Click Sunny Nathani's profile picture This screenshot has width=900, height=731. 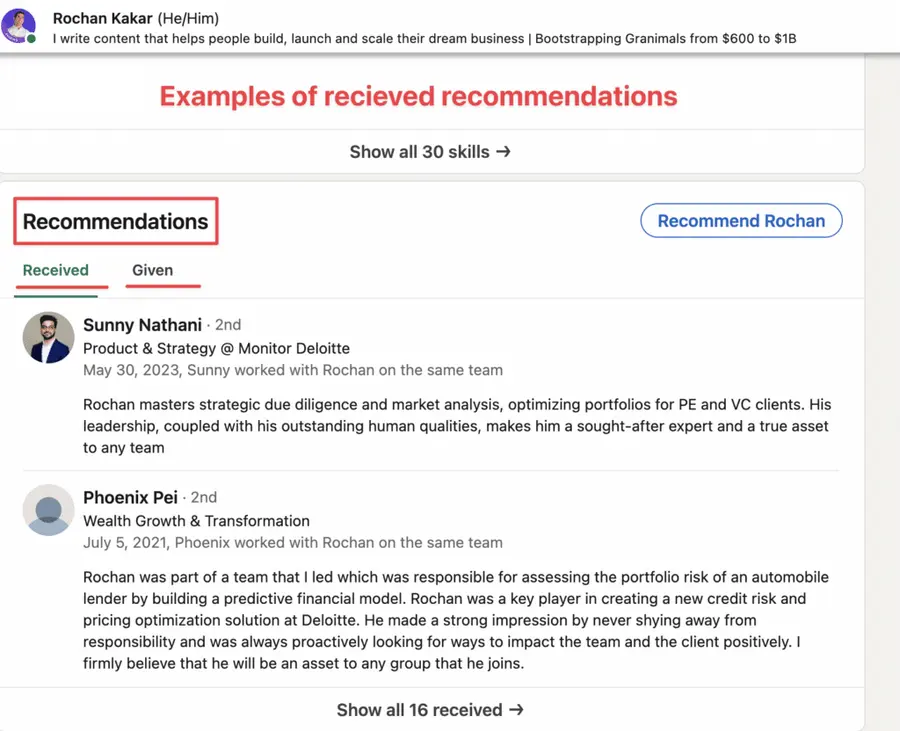(48, 337)
